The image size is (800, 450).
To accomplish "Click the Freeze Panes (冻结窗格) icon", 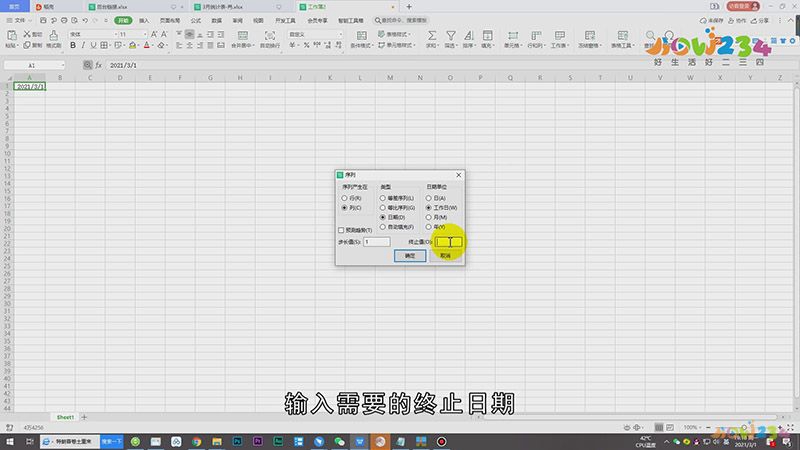I will pyautogui.click(x=590, y=35).
